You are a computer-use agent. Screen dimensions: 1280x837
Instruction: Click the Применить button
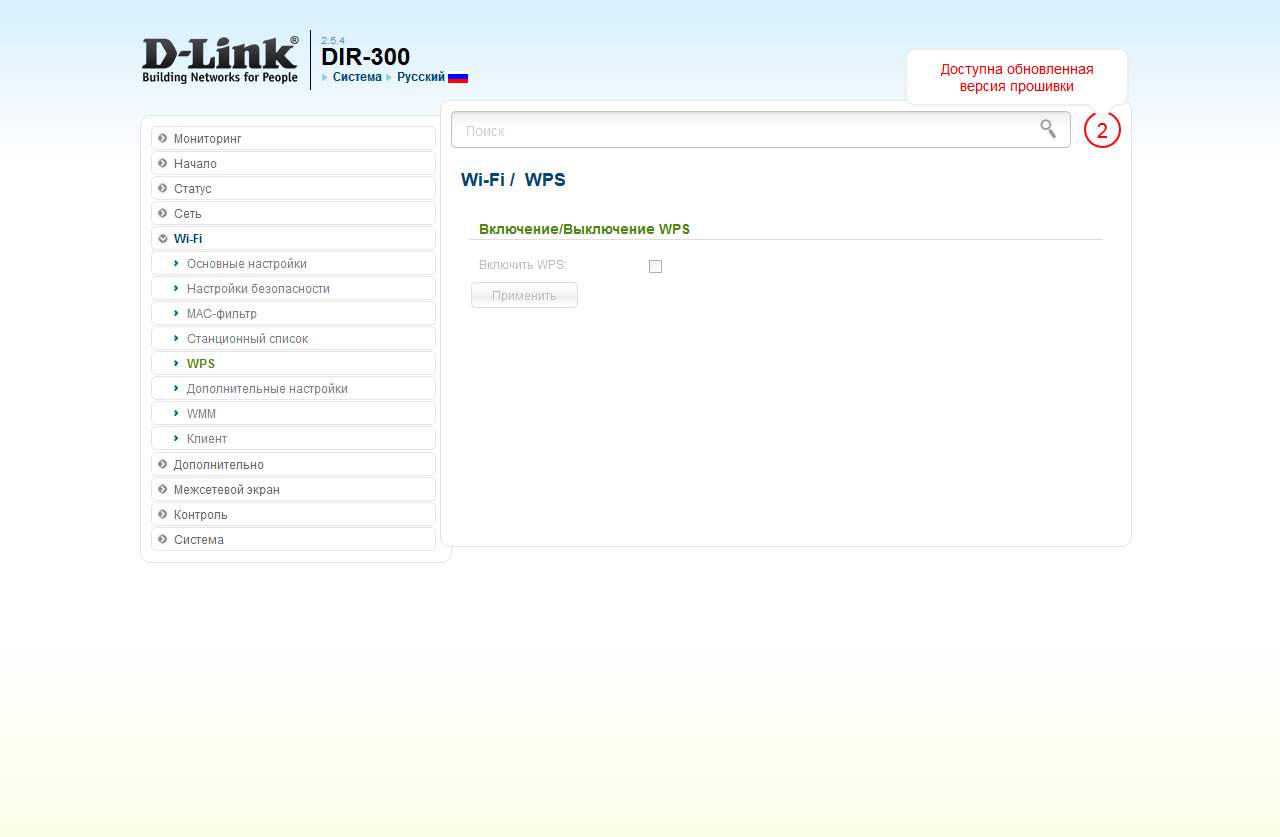524,295
